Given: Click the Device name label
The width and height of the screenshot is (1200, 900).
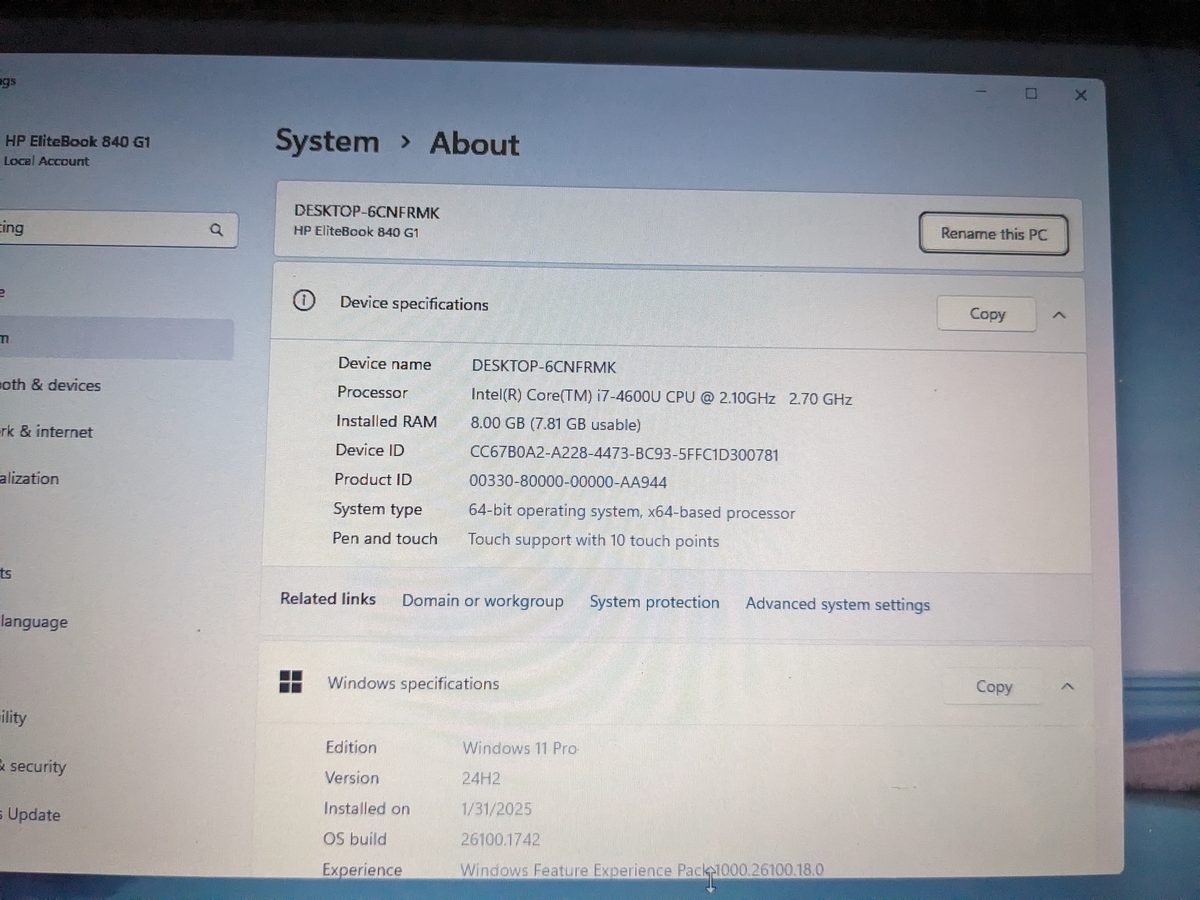Looking at the screenshot, I should (x=384, y=364).
